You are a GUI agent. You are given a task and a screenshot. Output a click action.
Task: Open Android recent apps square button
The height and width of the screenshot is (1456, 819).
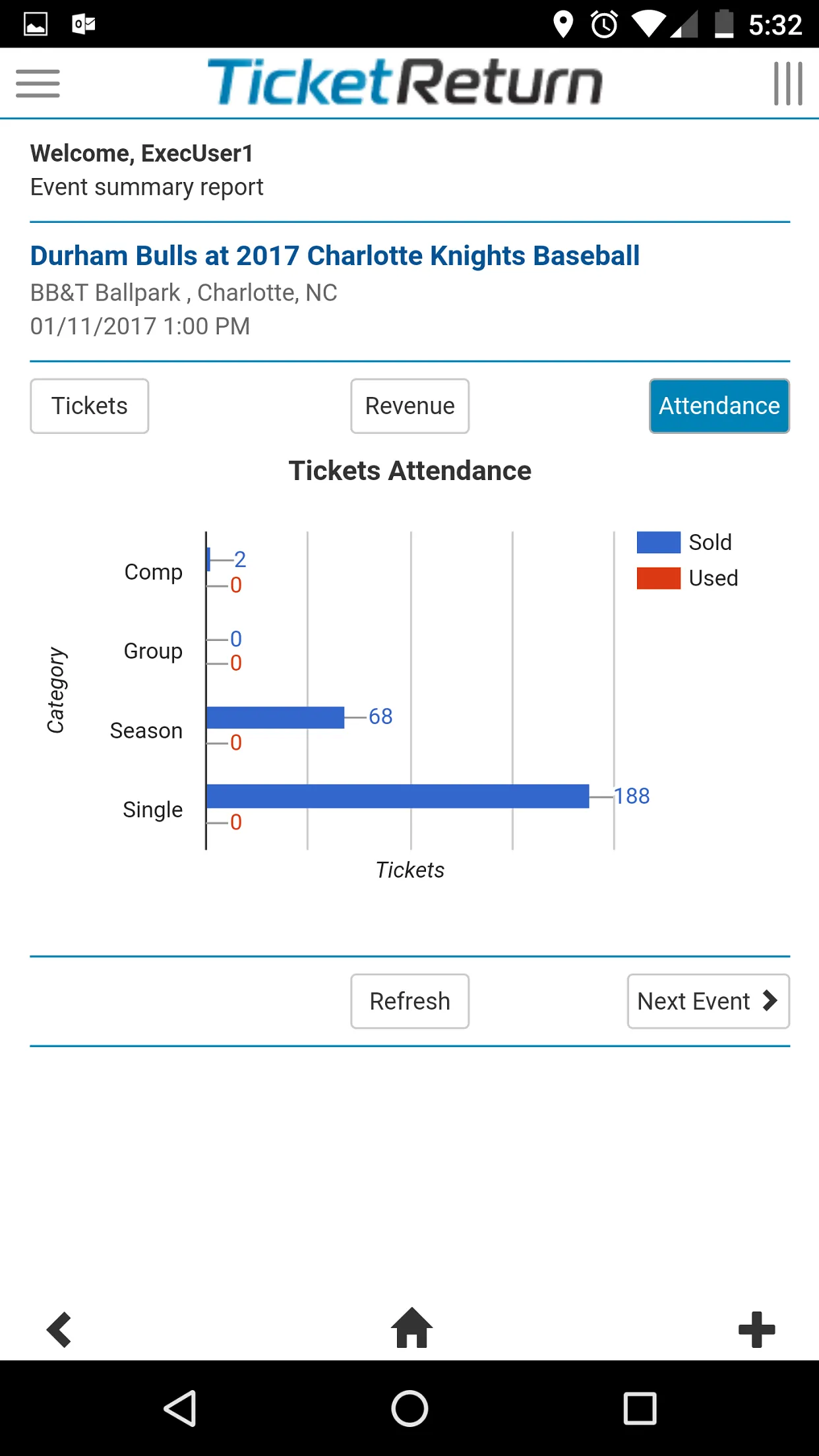(640, 1409)
